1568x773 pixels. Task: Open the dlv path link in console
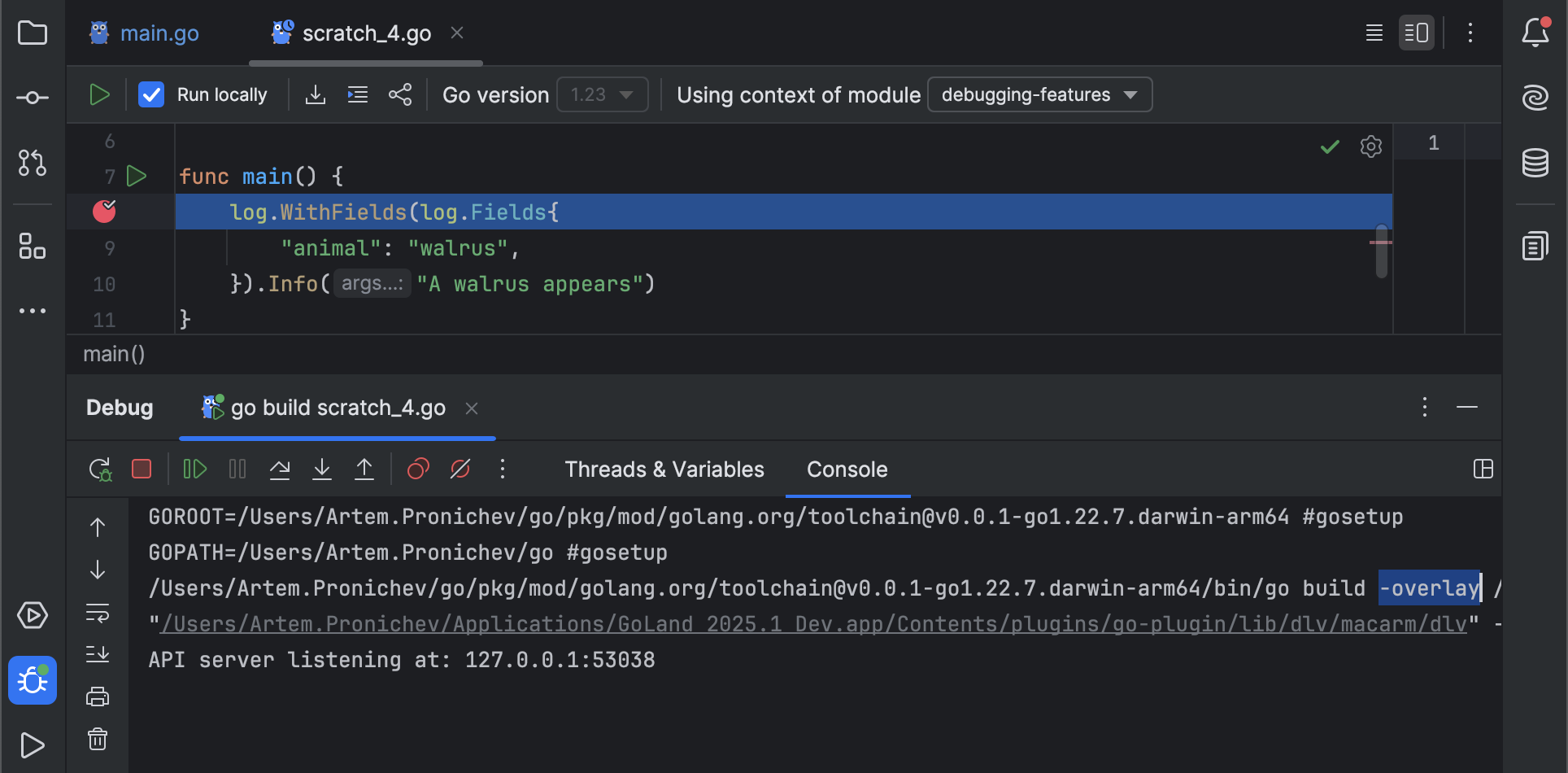[814, 624]
